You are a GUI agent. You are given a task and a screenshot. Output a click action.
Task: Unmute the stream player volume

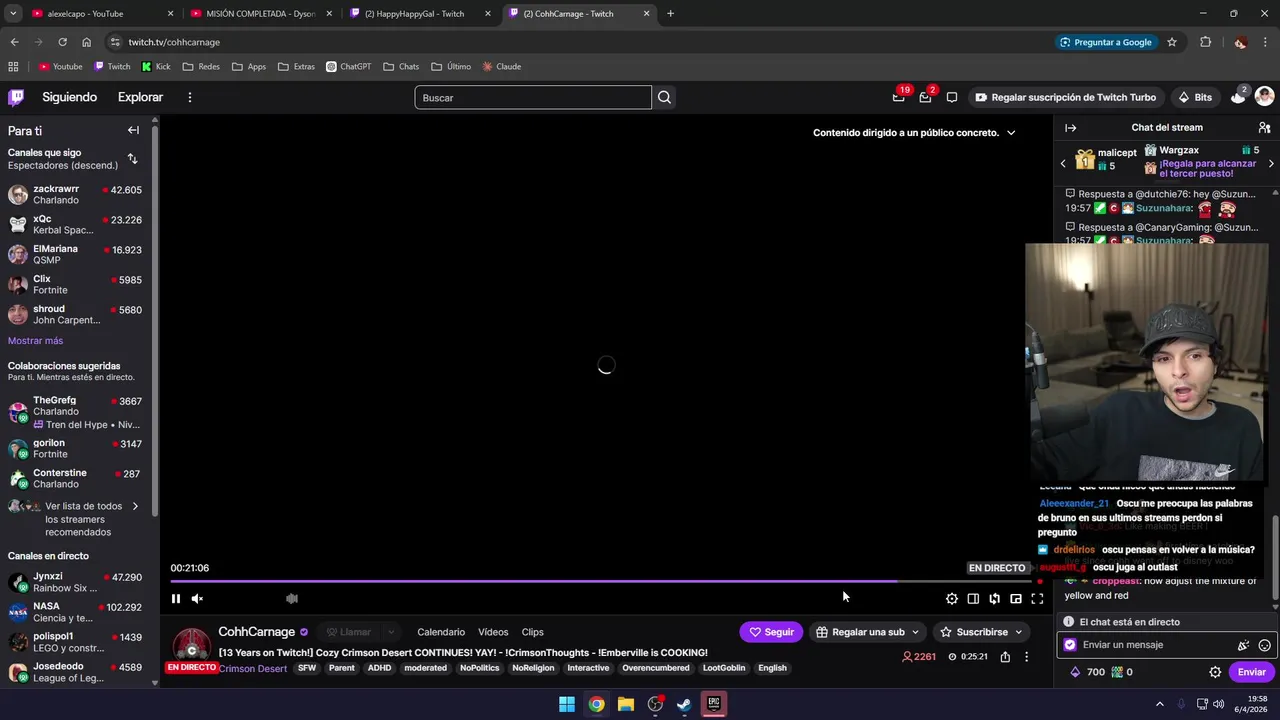point(197,599)
